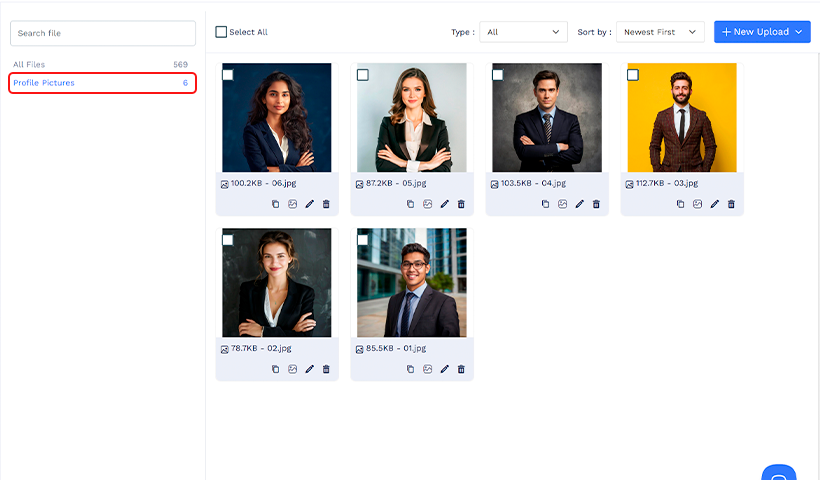Open image preview icon for 03.jpg
This screenshot has height=480, width=820.
pyautogui.click(x=698, y=204)
